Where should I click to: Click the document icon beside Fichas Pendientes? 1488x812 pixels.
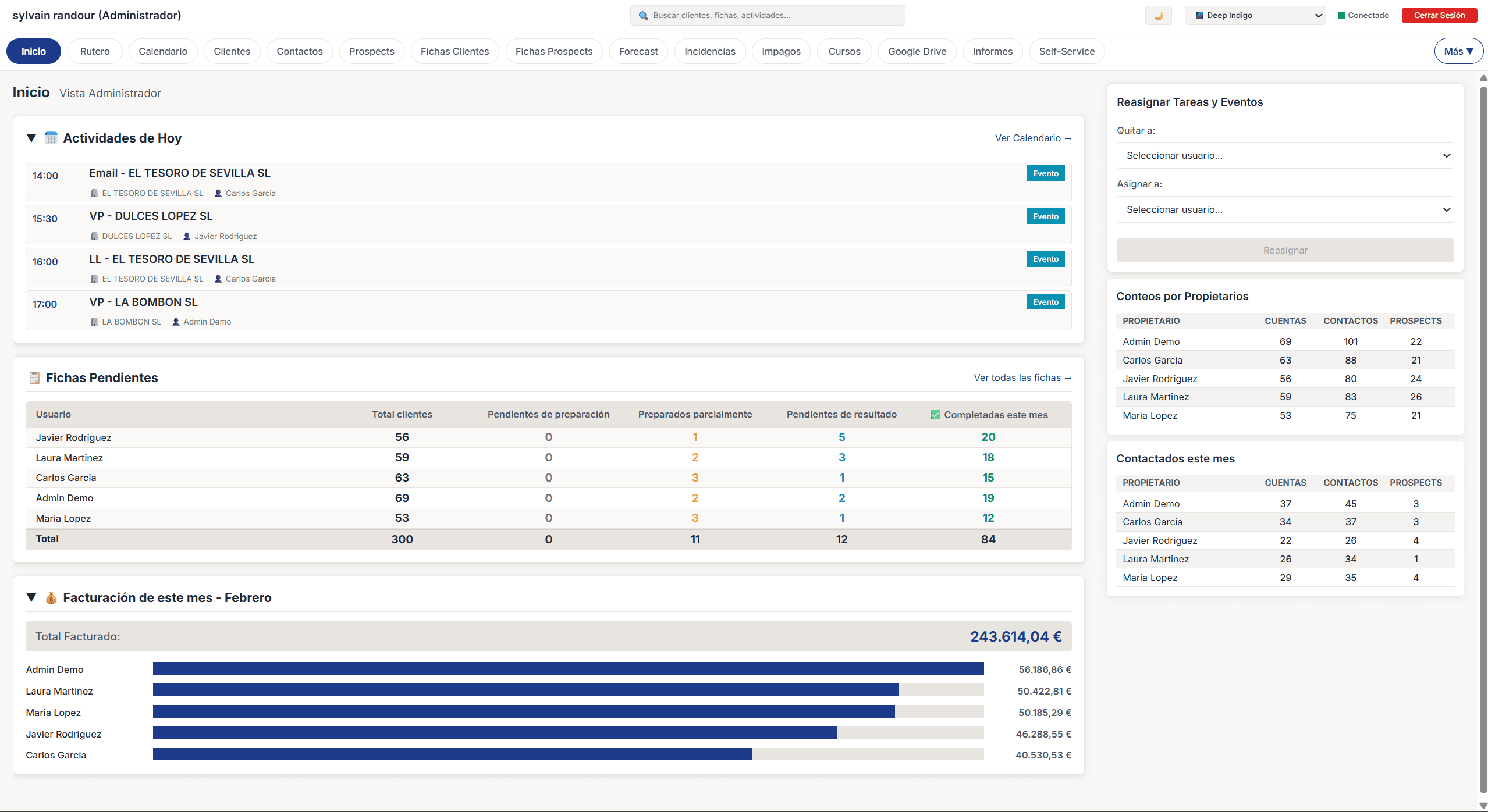click(34, 377)
